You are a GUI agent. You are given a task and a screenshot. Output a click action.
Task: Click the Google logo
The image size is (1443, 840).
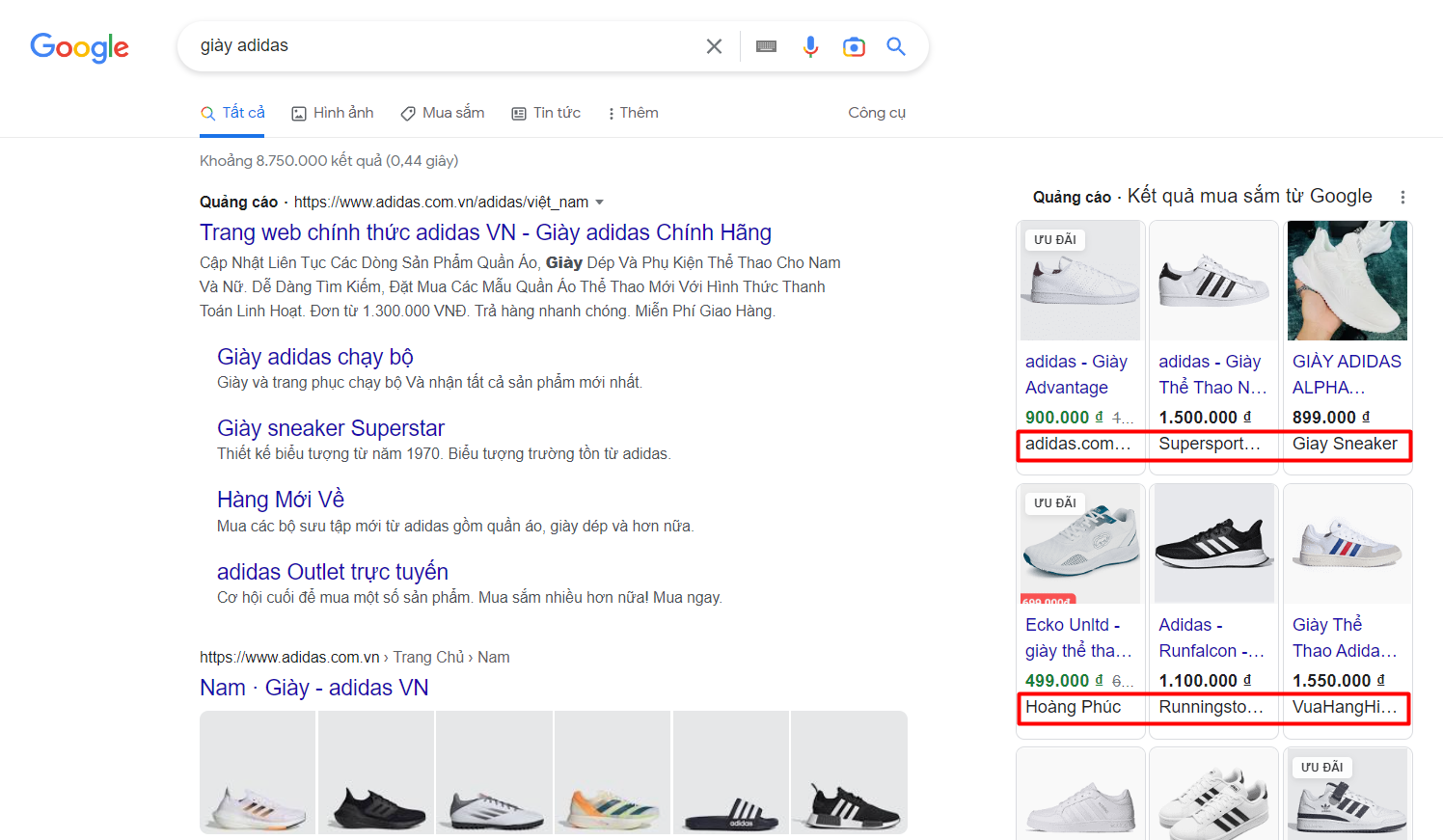click(x=79, y=46)
